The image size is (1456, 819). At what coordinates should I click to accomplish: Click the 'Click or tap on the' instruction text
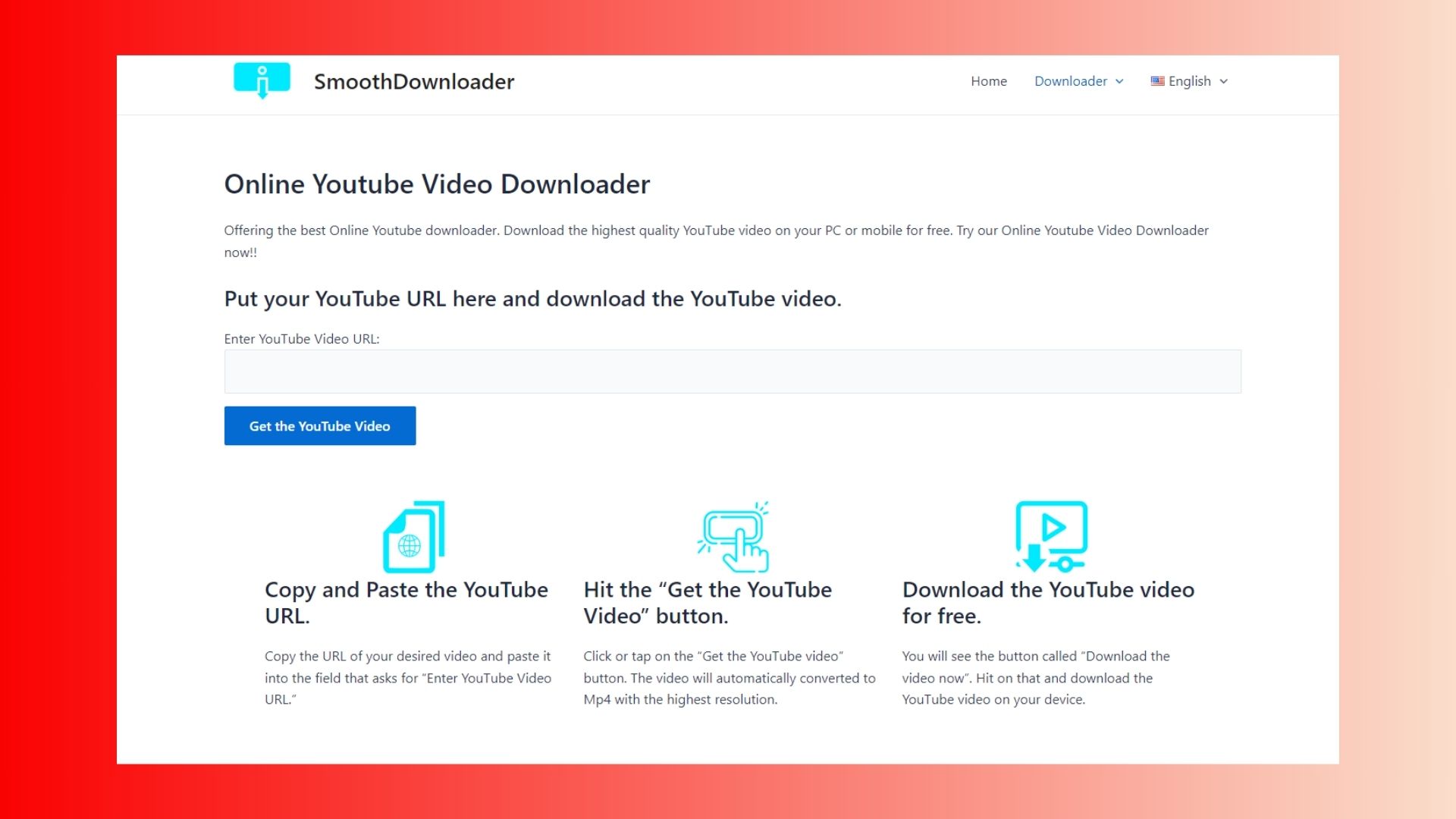click(x=730, y=678)
